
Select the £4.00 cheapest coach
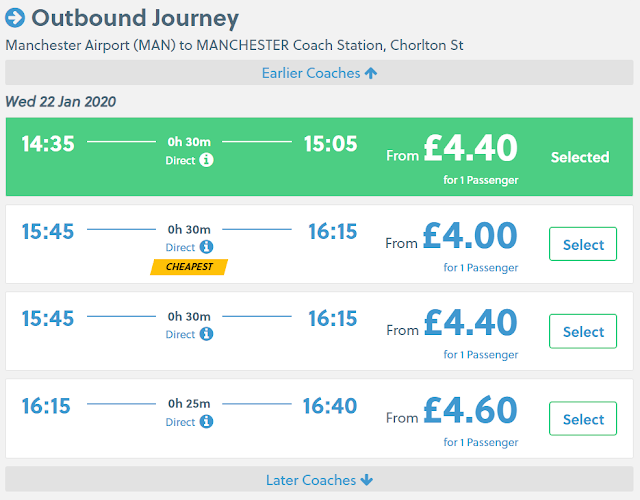click(x=583, y=244)
